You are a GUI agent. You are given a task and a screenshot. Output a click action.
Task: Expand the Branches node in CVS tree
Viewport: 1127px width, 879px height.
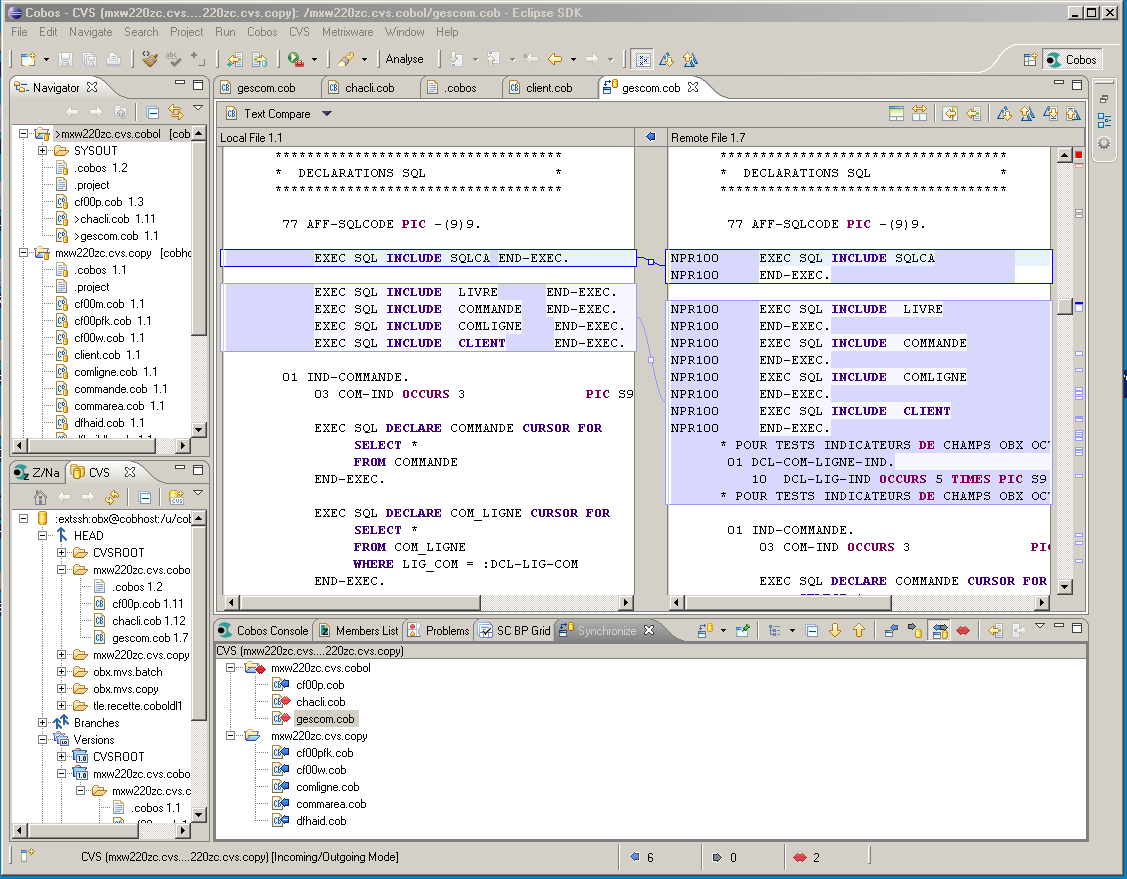(42, 723)
